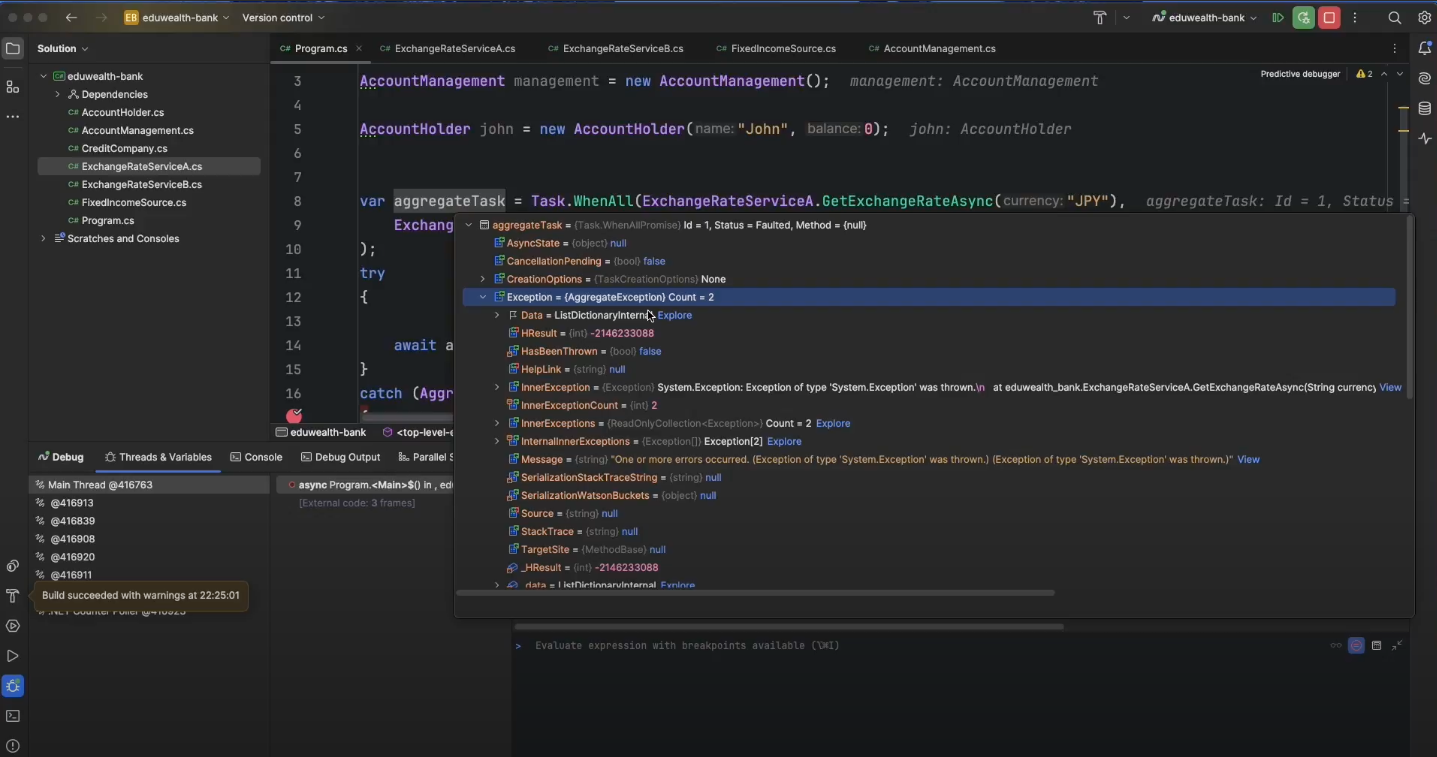This screenshot has width=1437, height=757.
Task: Collapse the Exception AggregateException node
Action: coord(483,297)
